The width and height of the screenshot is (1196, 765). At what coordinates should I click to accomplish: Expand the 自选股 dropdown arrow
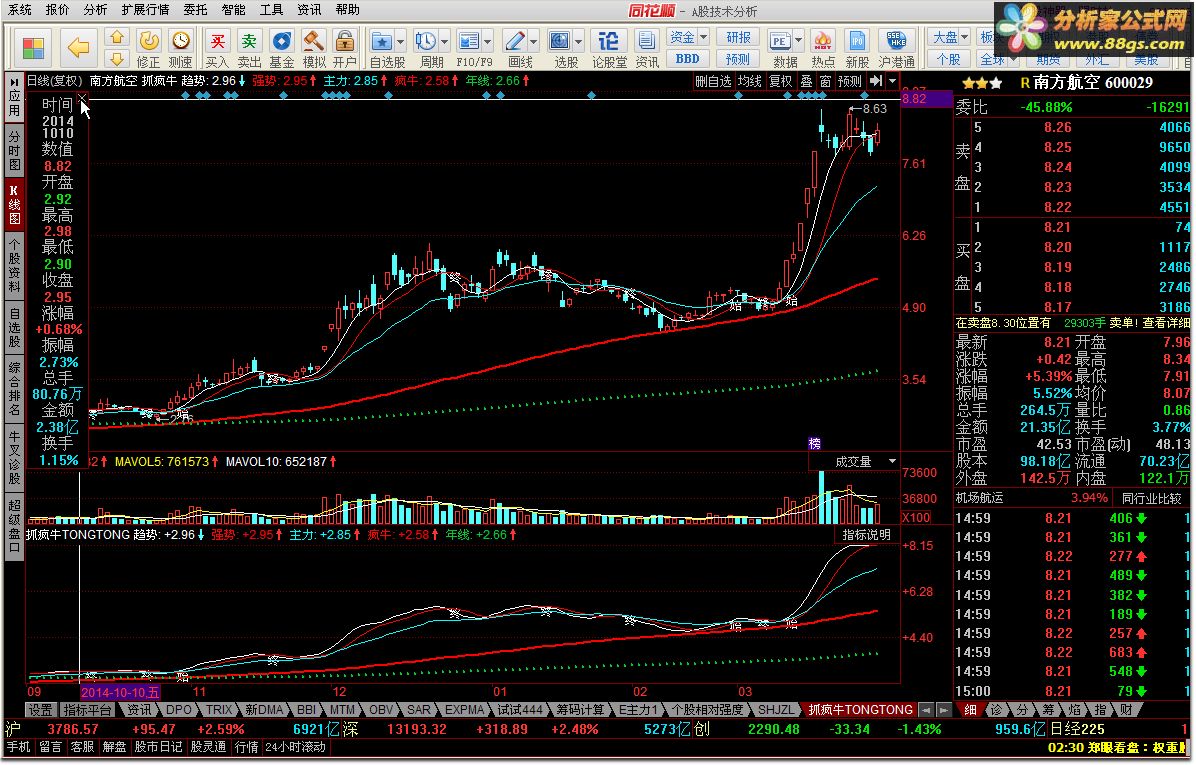(400, 42)
